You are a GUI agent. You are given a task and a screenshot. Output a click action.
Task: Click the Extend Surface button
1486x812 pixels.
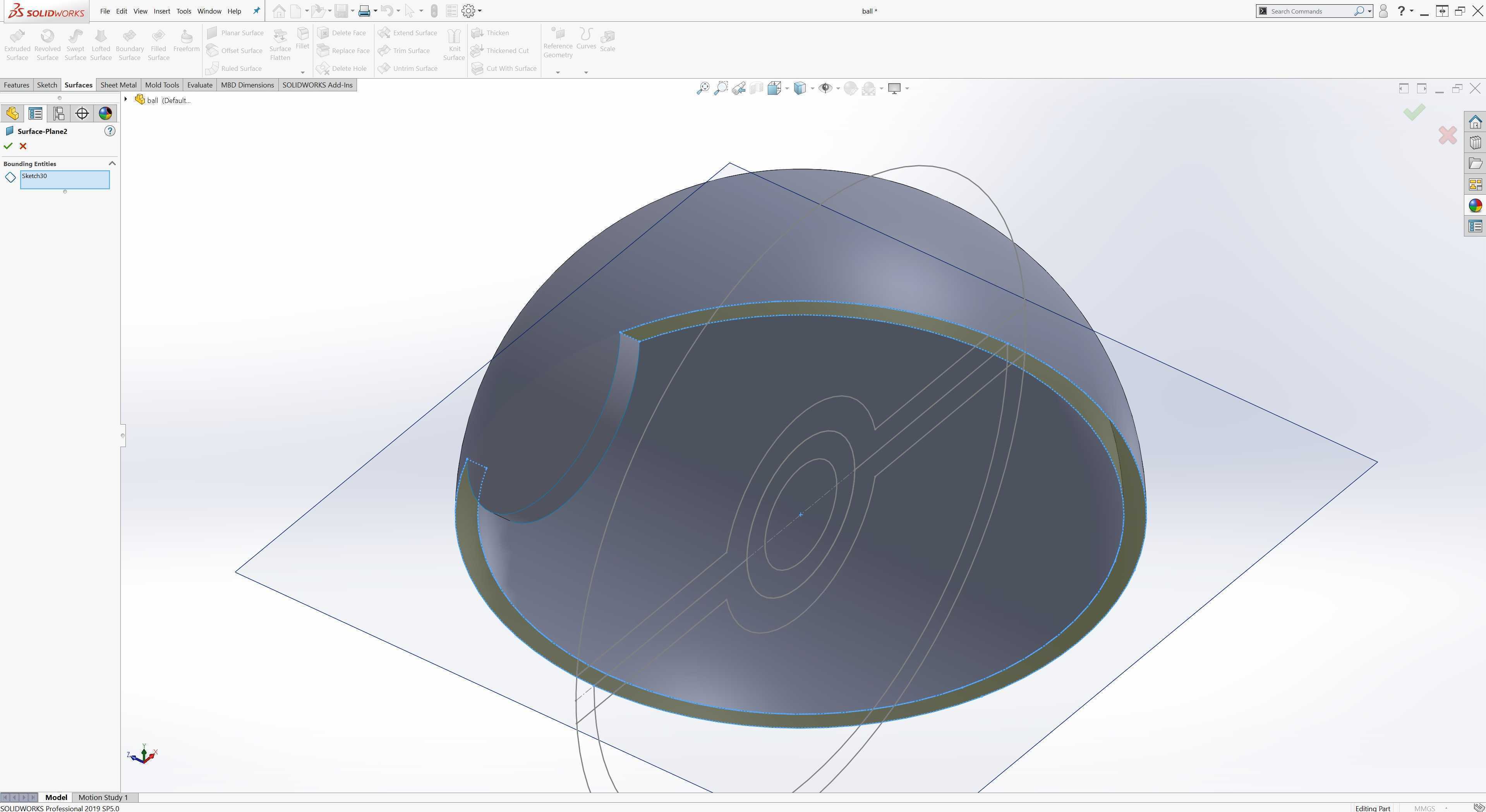pos(408,33)
